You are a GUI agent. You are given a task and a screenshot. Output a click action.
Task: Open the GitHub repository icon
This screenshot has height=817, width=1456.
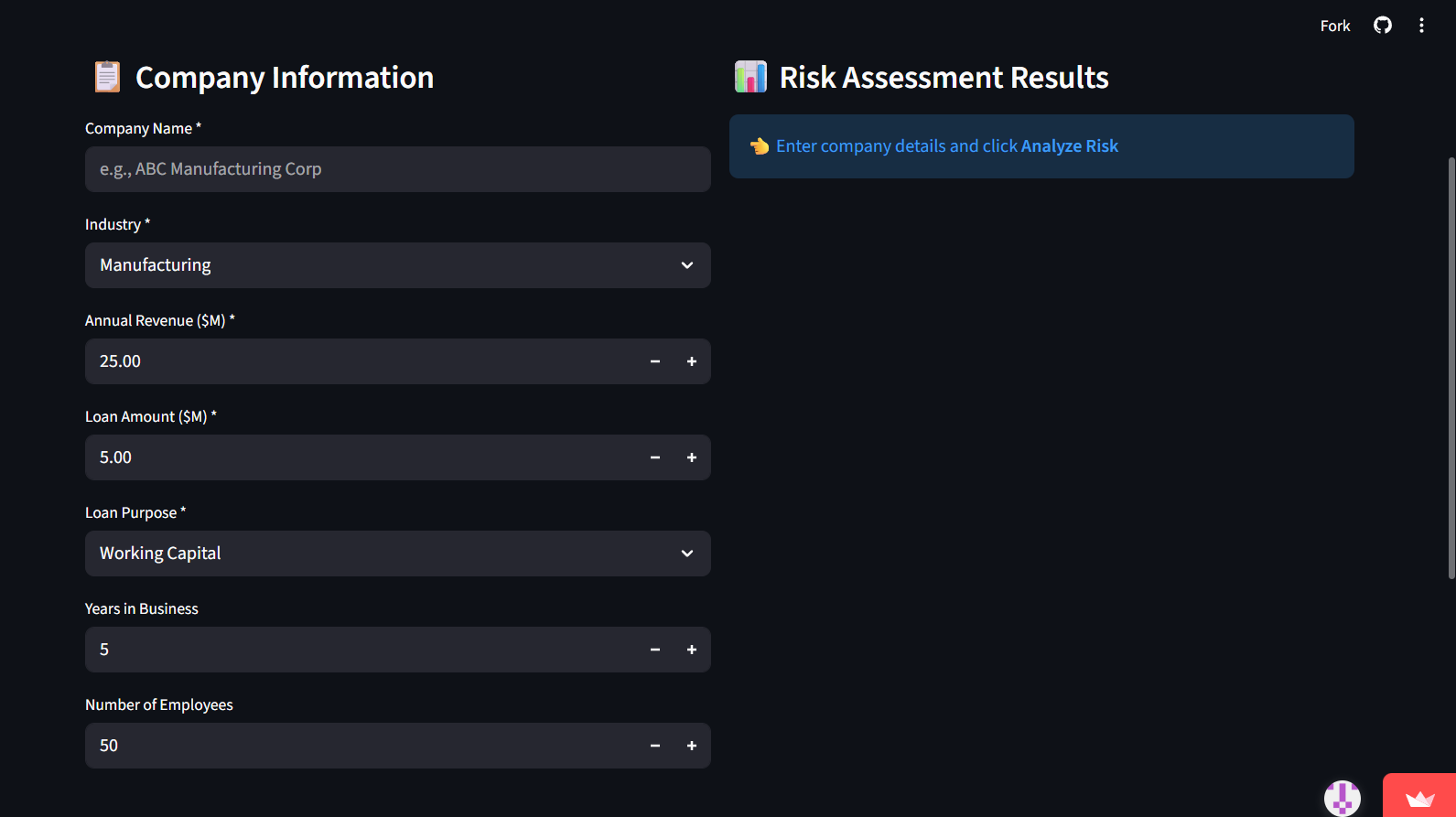click(1382, 26)
